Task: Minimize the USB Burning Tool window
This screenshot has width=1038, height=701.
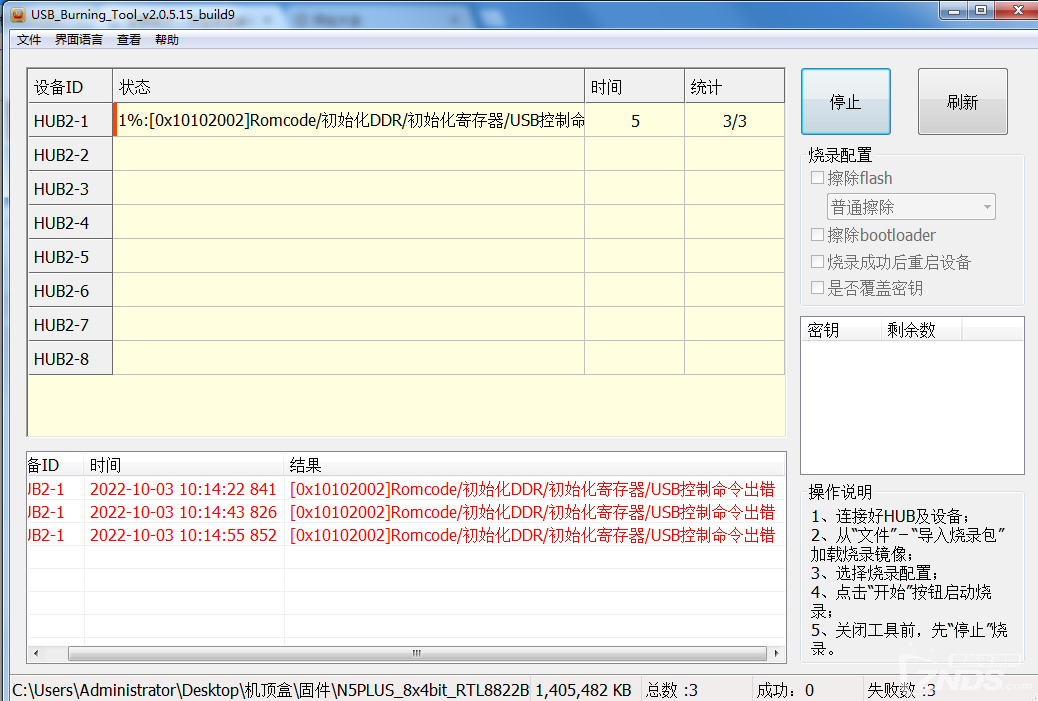Action: pos(954,11)
